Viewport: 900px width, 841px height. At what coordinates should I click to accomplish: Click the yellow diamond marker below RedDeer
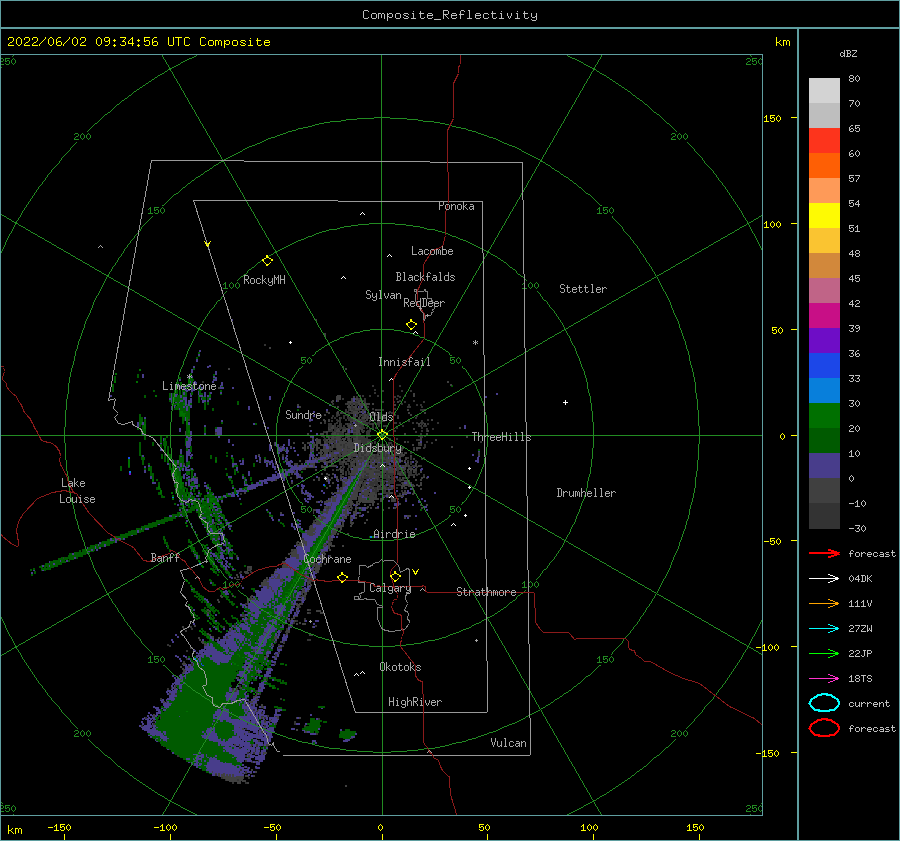[411, 325]
